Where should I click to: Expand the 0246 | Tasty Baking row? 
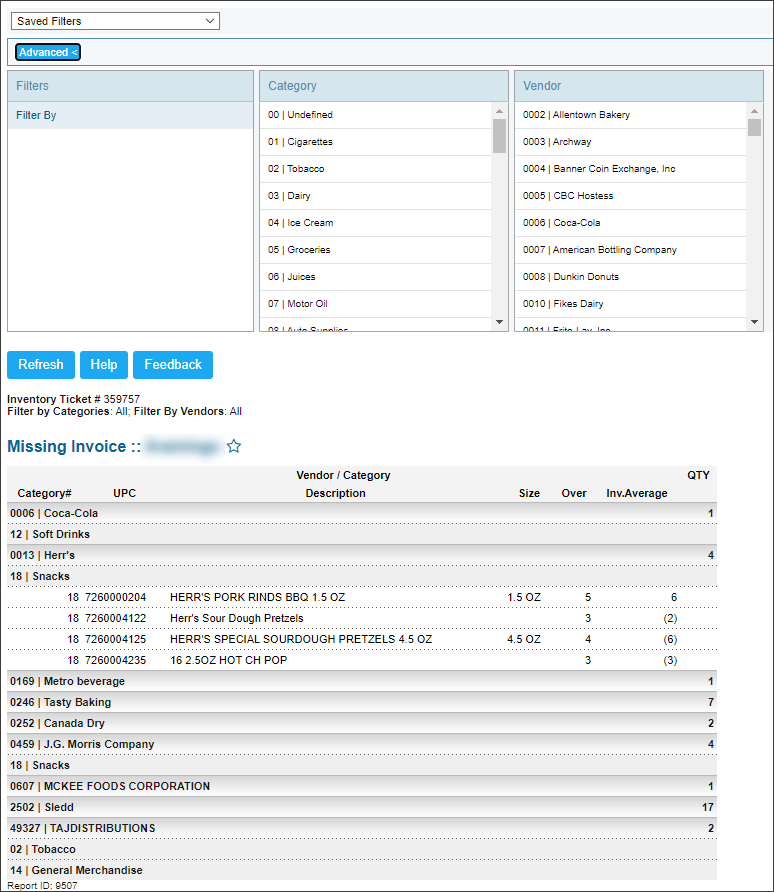[x=362, y=703]
